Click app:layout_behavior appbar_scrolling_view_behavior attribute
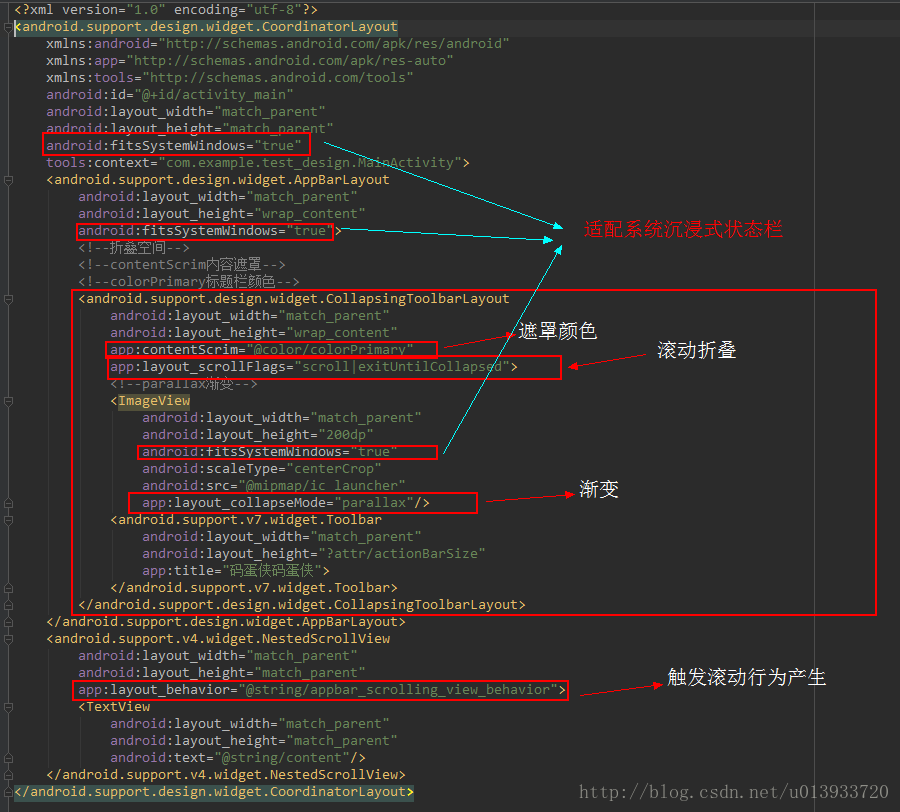 322,690
